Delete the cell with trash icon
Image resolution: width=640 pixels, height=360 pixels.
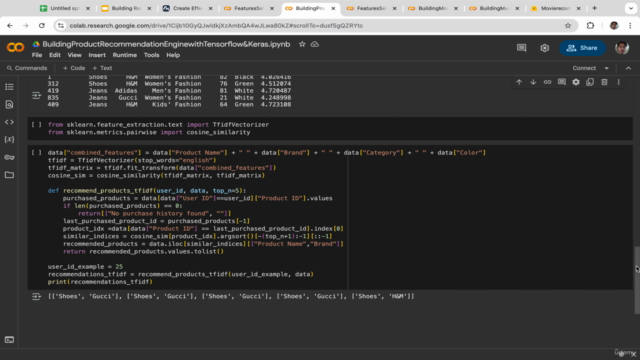[604, 82]
